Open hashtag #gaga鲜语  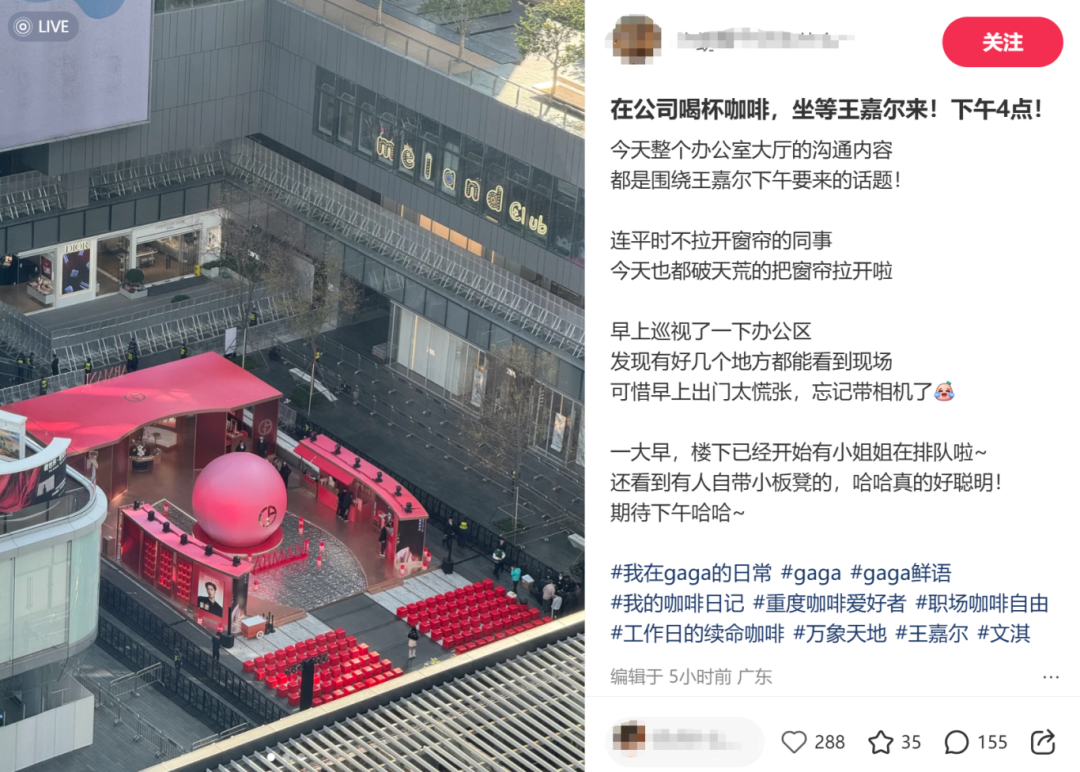(x=901, y=573)
